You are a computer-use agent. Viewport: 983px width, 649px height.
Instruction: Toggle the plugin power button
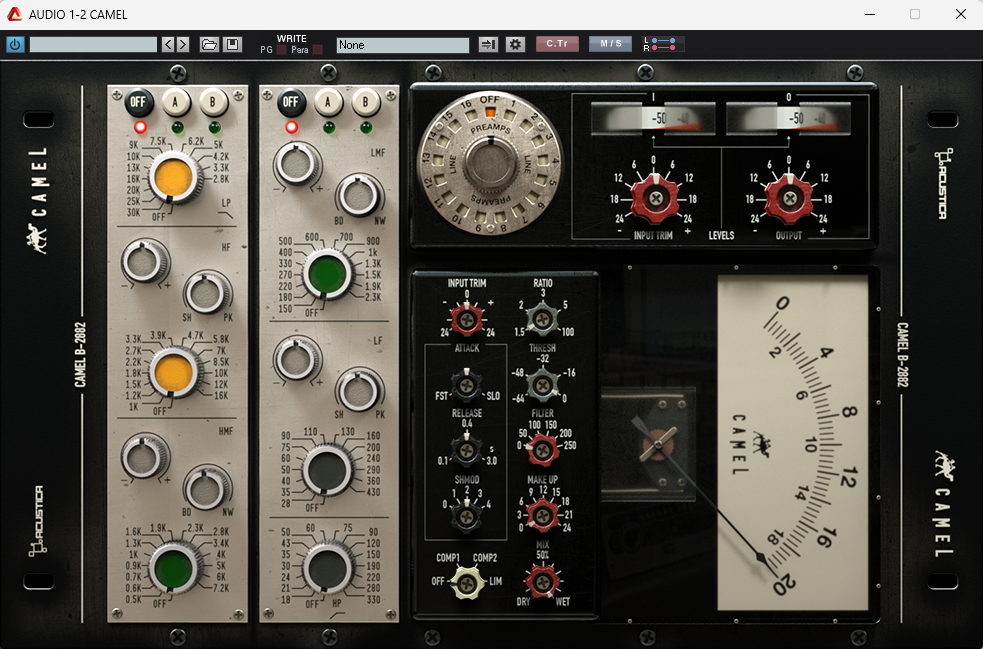click(x=16, y=45)
